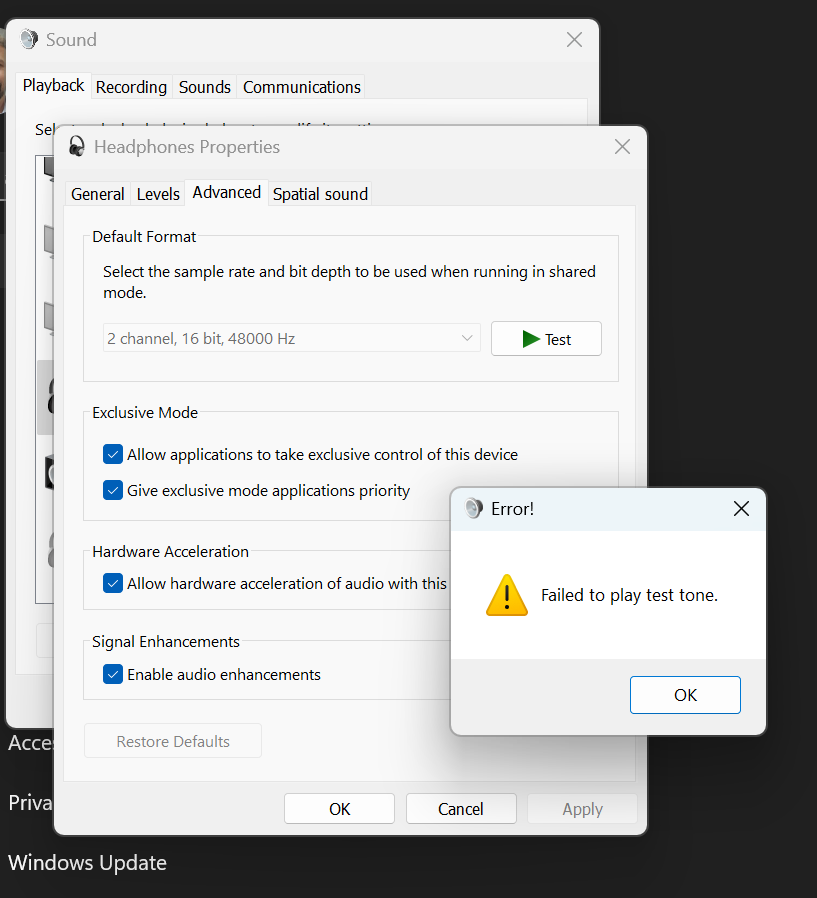817x898 pixels.
Task: Open the Spatial sound tab
Action: tap(319, 193)
